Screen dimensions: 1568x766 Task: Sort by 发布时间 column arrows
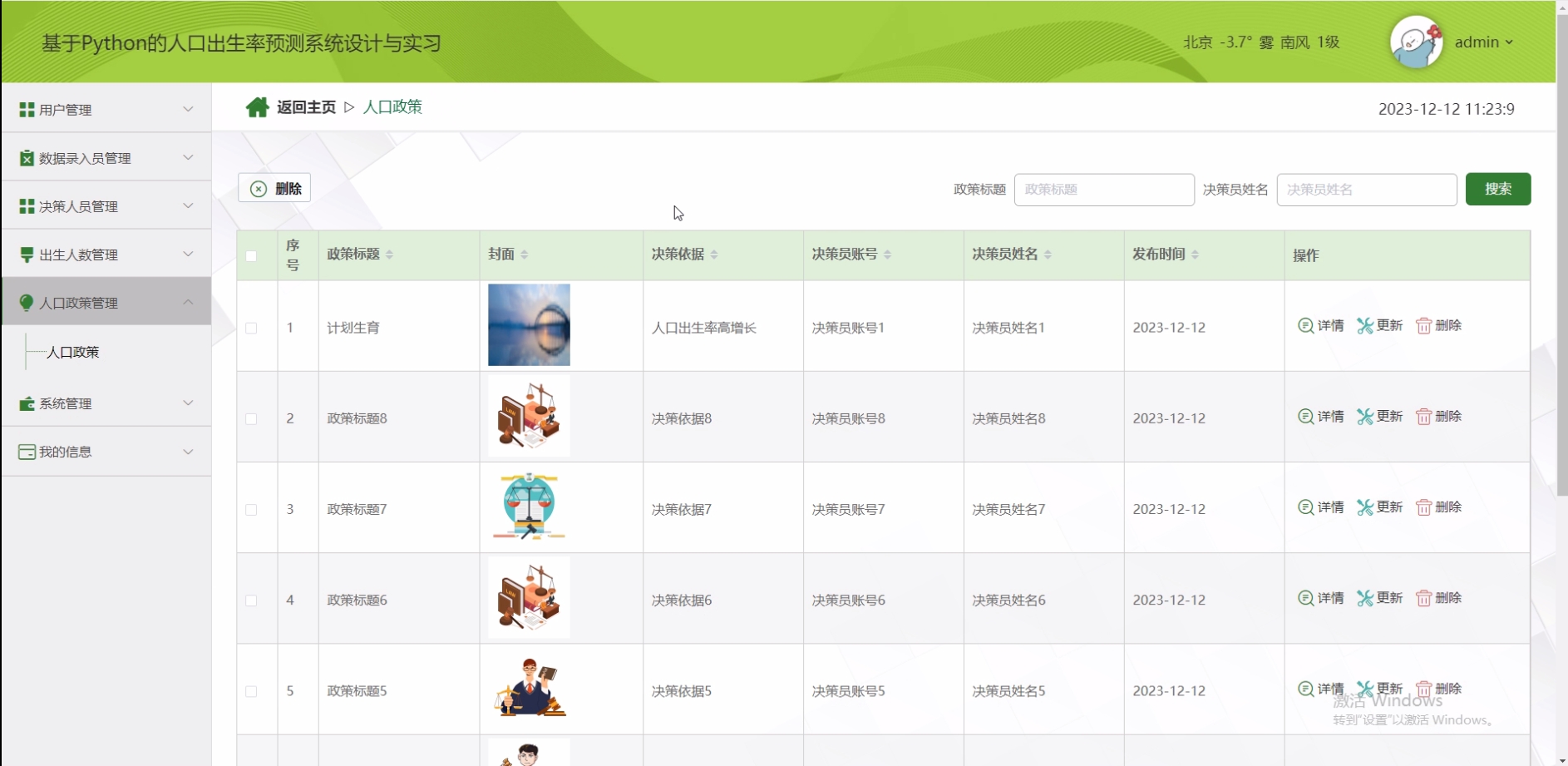pos(1195,255)
